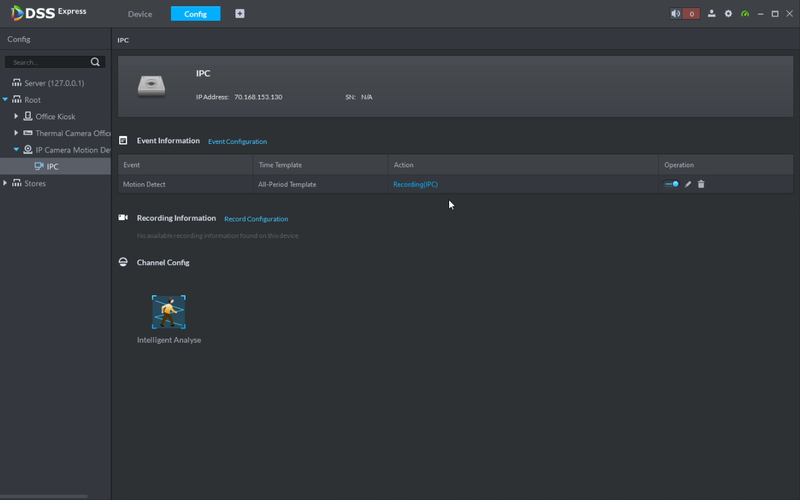Click the Channel Config section icon

coord(123,262)
